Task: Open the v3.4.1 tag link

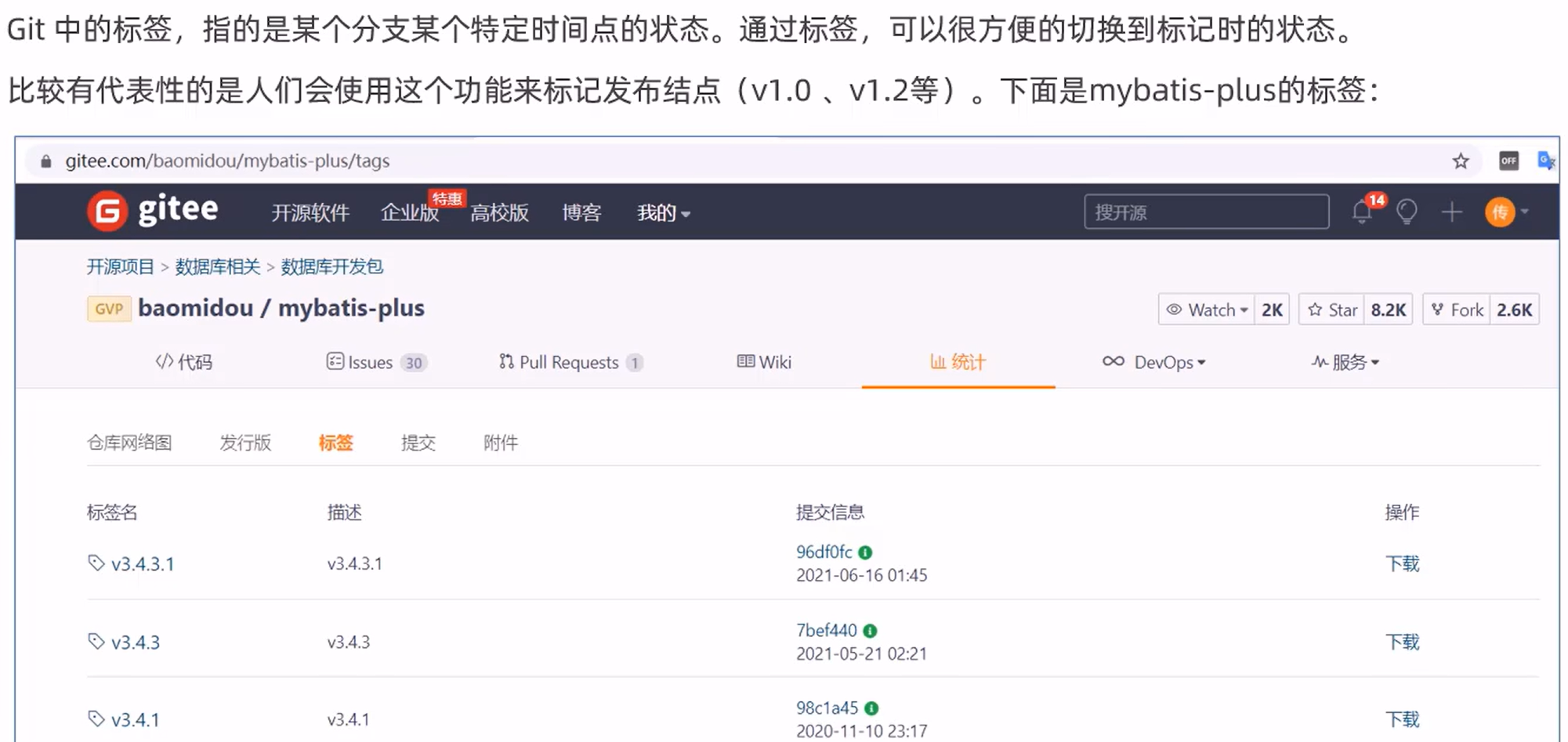Action: point(136,720)
